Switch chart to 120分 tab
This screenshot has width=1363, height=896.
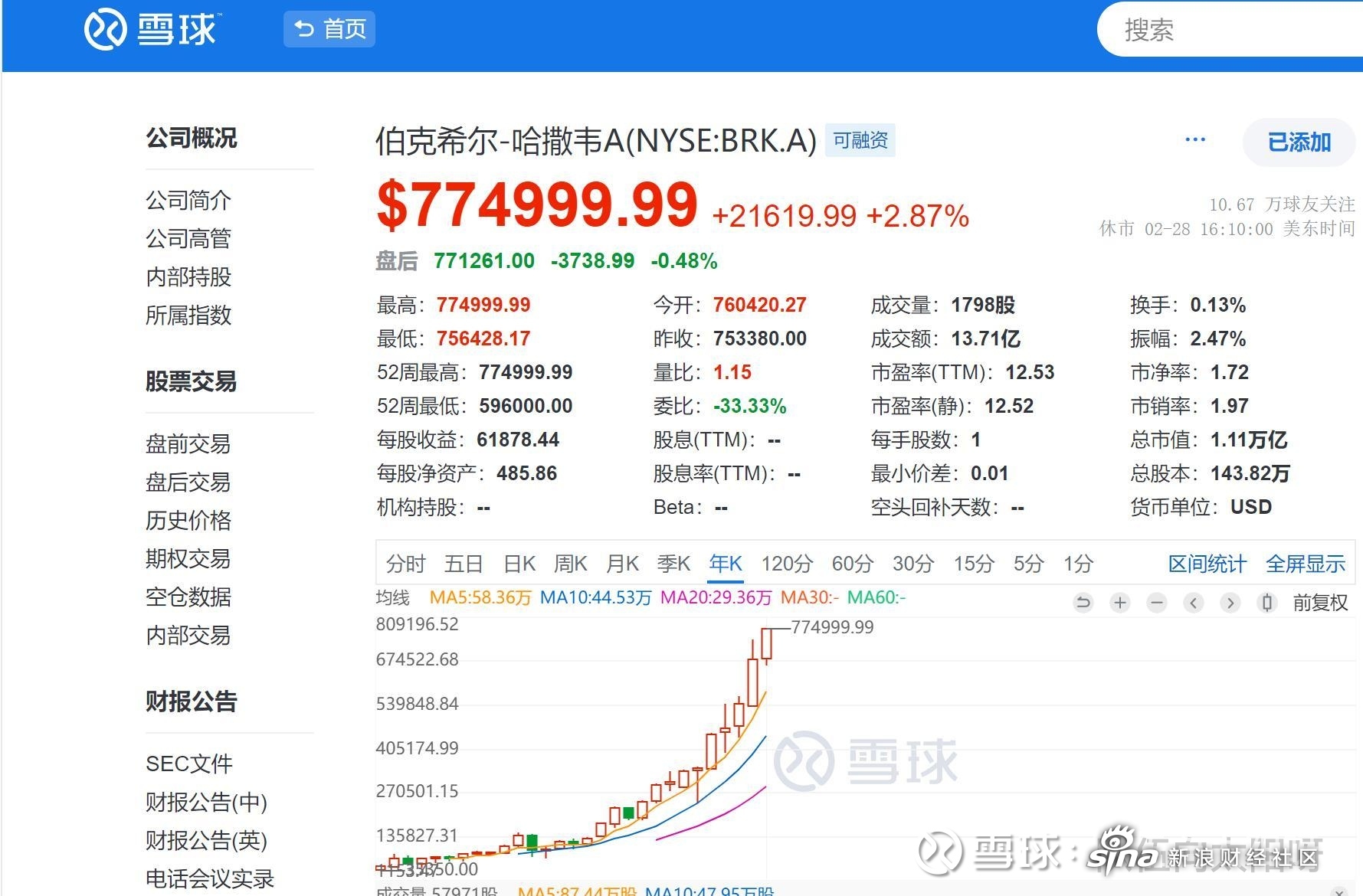coord(787,564)
